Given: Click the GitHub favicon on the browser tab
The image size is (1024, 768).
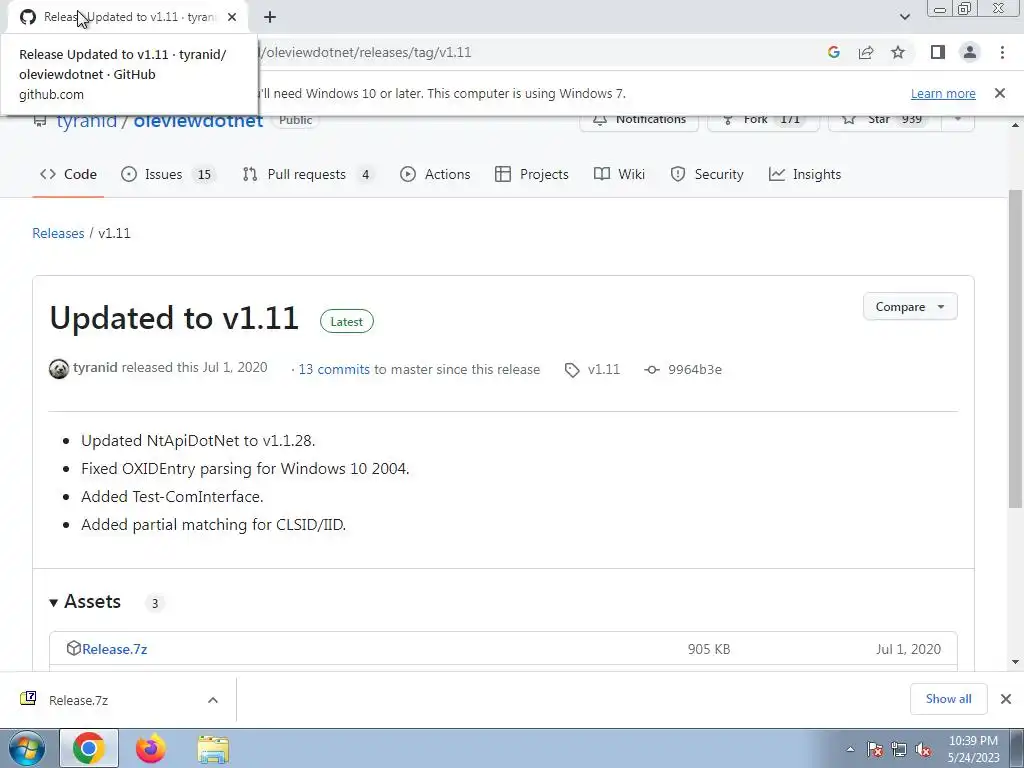Looking at the screenshot, I should (x=27, y=17).
